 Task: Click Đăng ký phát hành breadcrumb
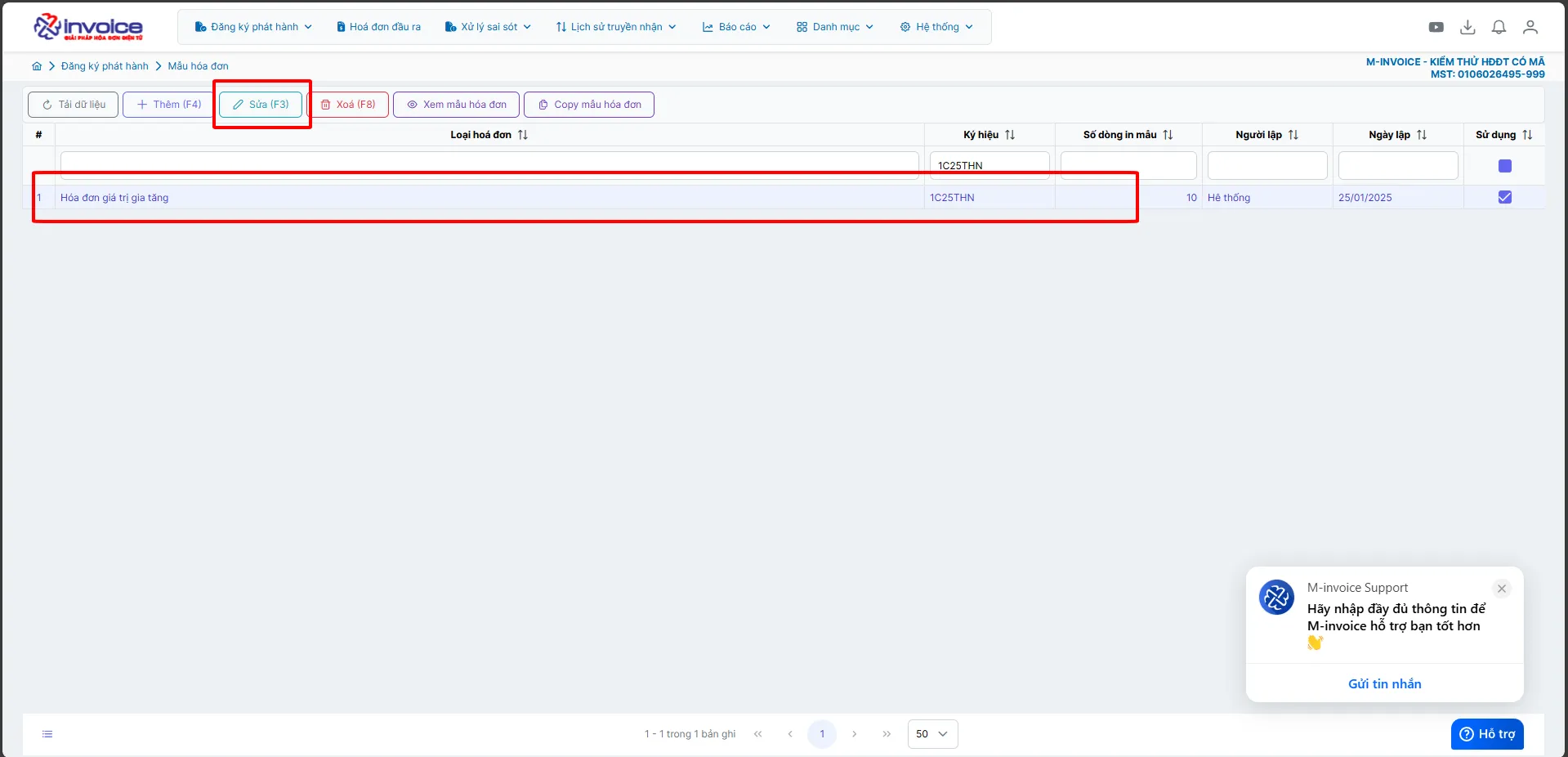pos(105,66)
